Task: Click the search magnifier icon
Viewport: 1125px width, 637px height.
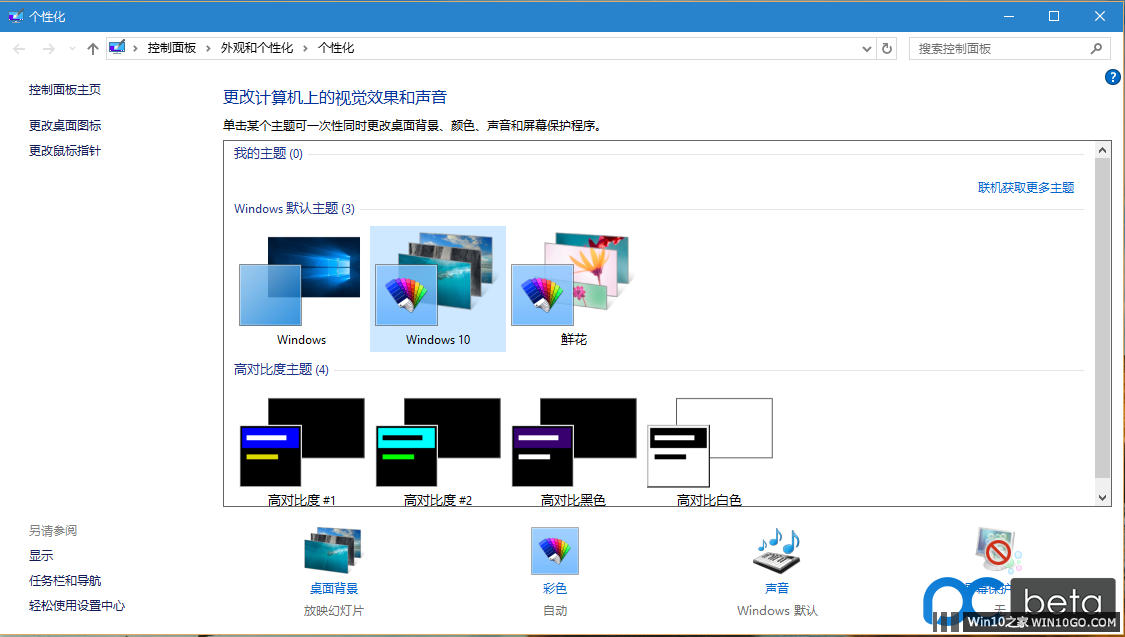Action: click(x=1096, y=48)
